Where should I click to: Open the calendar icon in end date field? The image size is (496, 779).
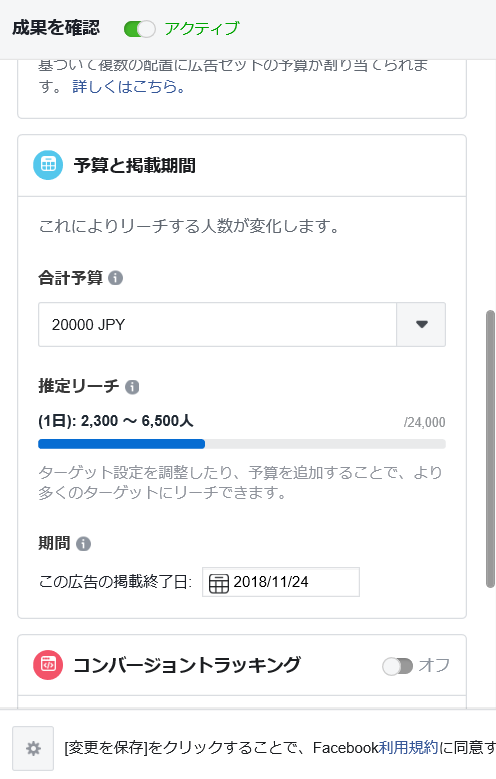click(219, 583)
